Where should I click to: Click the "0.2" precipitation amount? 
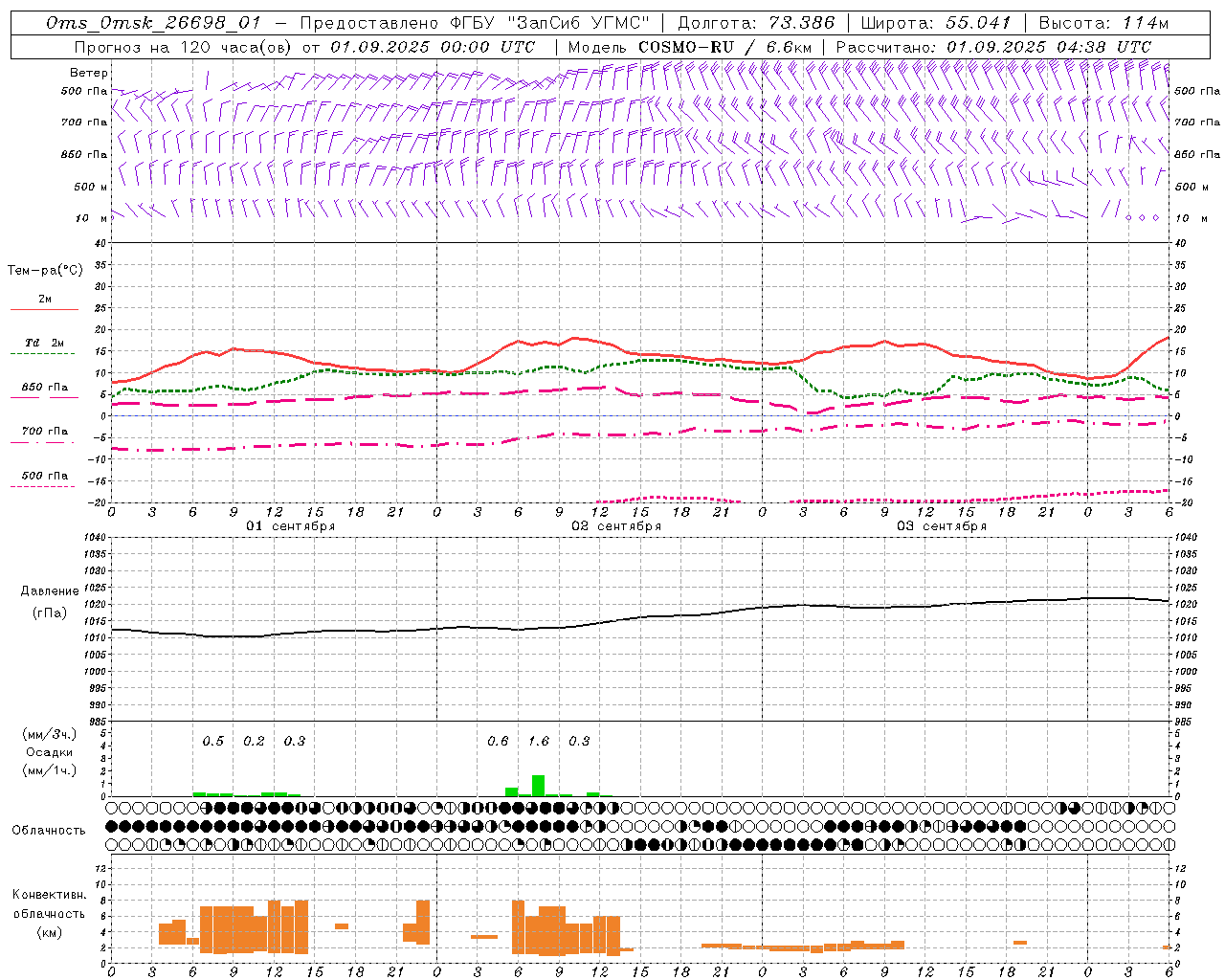pyautogui.click(x=254, y=741)
